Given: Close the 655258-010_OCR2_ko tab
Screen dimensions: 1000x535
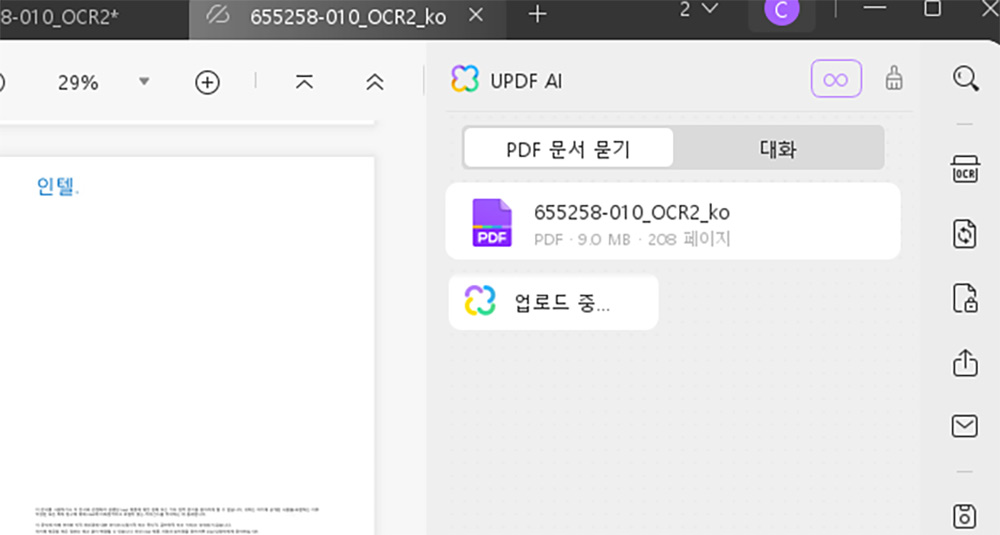Looking at the screenshot, I should point(476,15).
